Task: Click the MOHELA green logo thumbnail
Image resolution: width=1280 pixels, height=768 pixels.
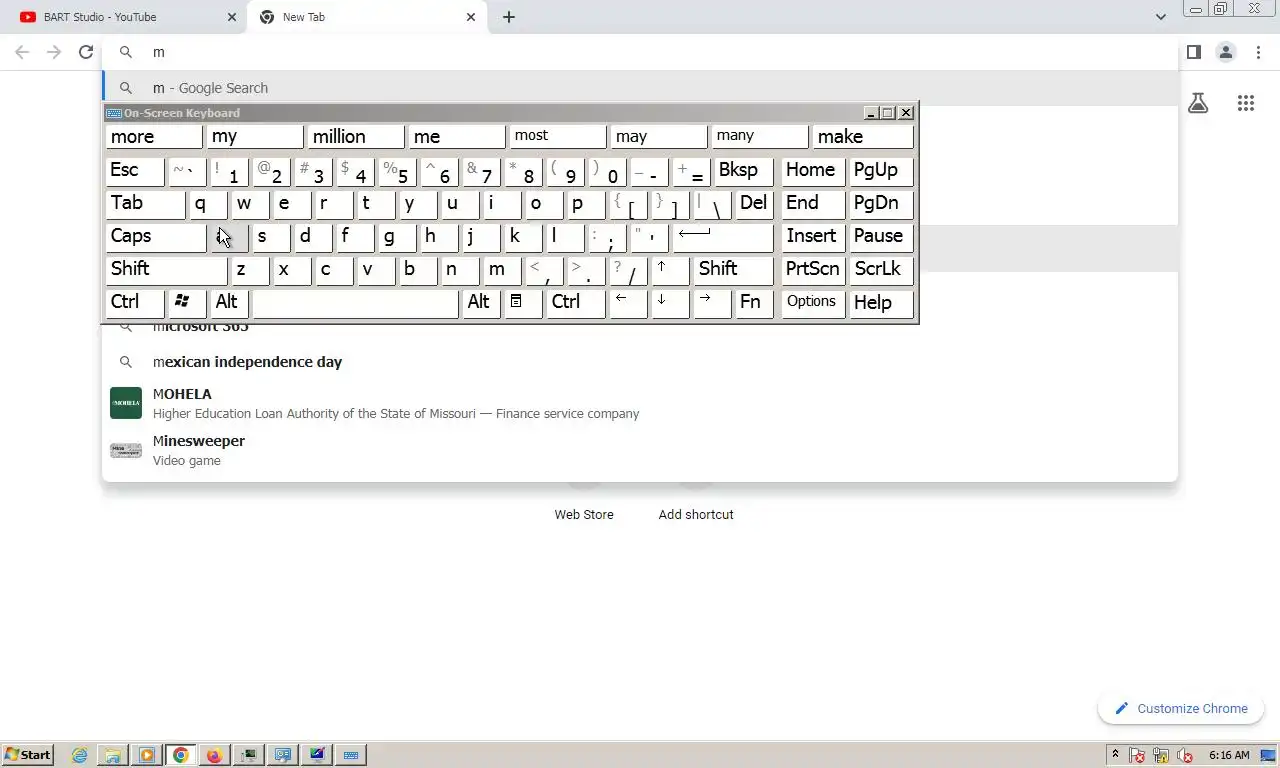Action: coord(126,403)
